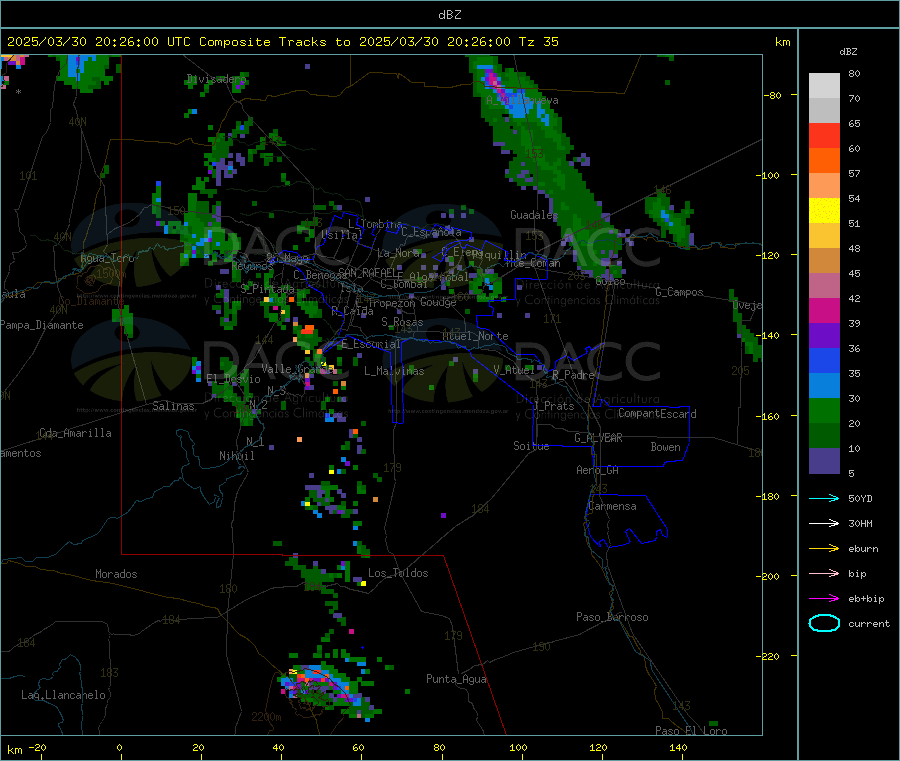Viewport: 900px width, 761px height.
Task: Pick the red swatch between 65 and 60 dBZ
Action: (x=824, y=135)
